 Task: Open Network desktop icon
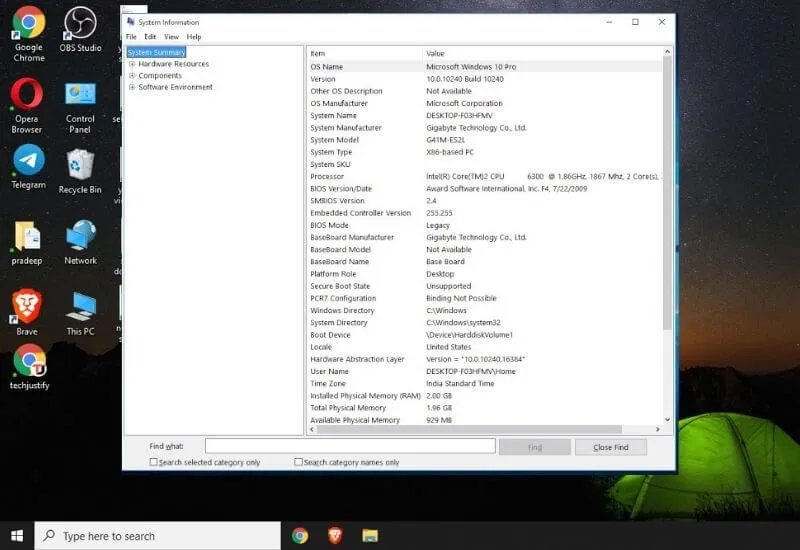[81, 242]
